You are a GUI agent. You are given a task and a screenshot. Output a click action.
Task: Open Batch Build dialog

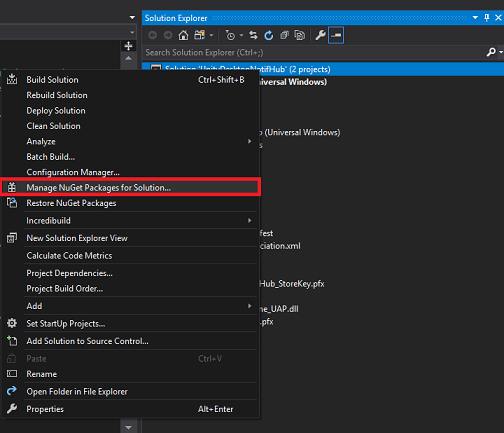[x=130, y=157]
